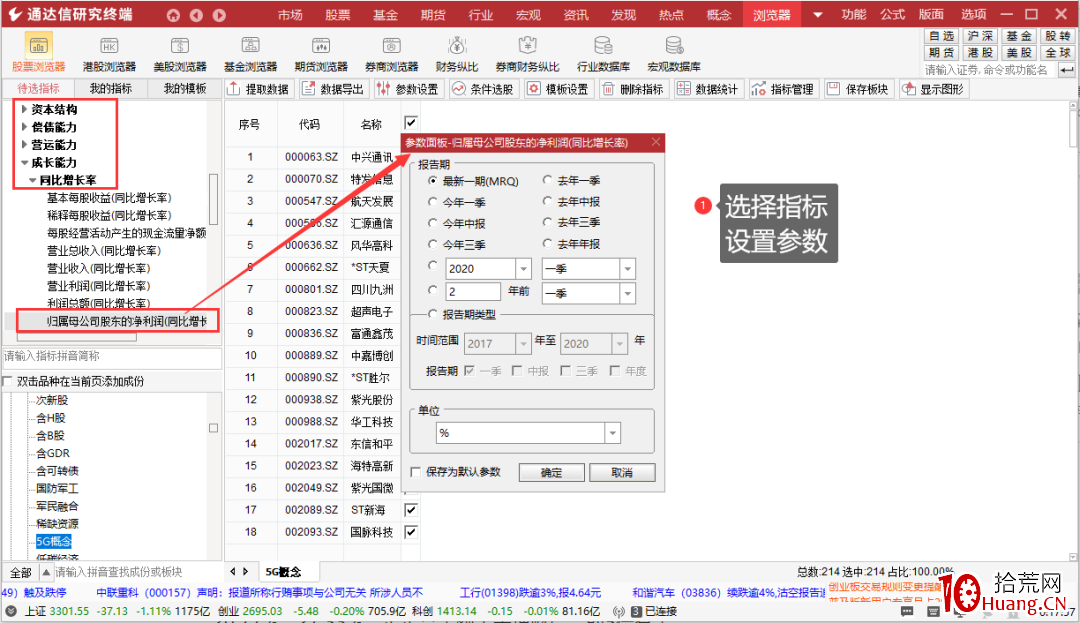Switch to the 待选指标 tab
Image resolution: width=1080 pixels, height=623 pixels.
39,89
